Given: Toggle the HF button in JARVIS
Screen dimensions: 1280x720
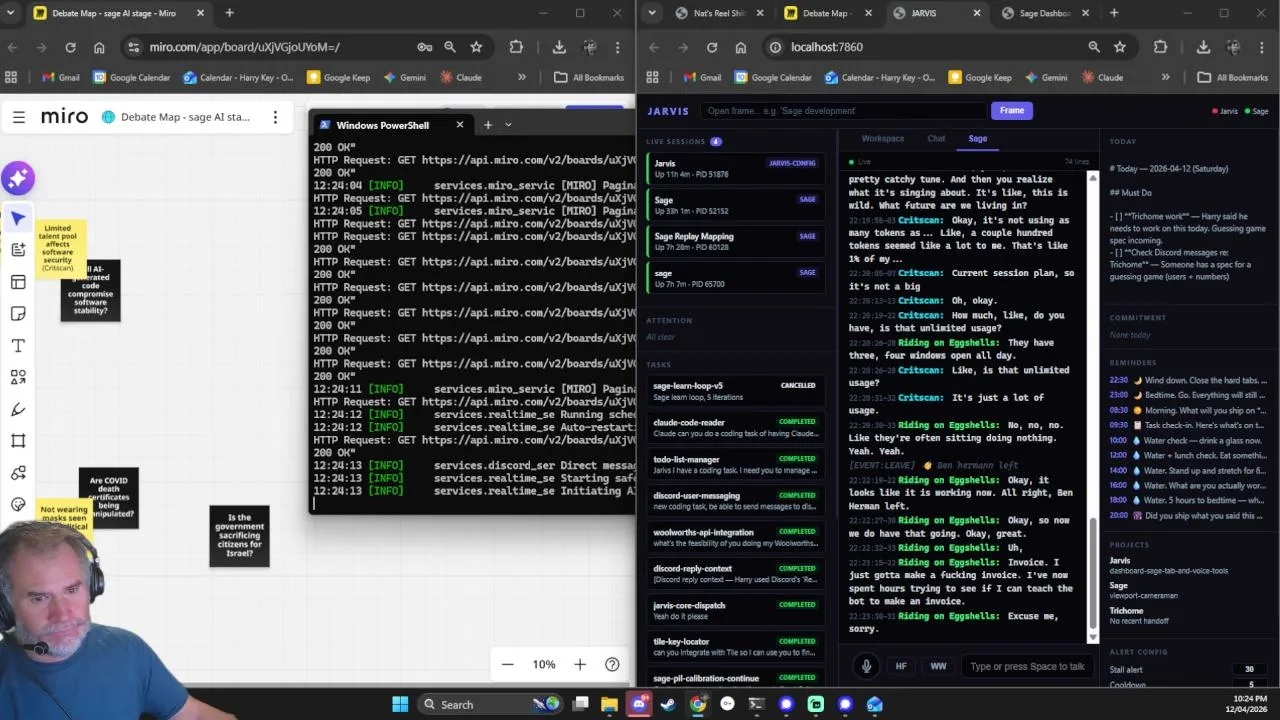Looking at the screenshot, I should coord(901,666).
